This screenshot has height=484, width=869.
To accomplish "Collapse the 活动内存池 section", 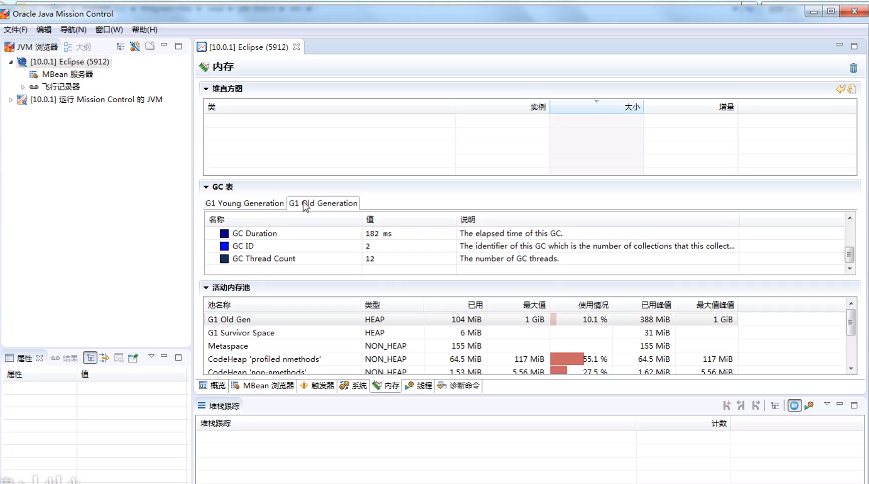I will pyautogui.click(x=206, y=287).
